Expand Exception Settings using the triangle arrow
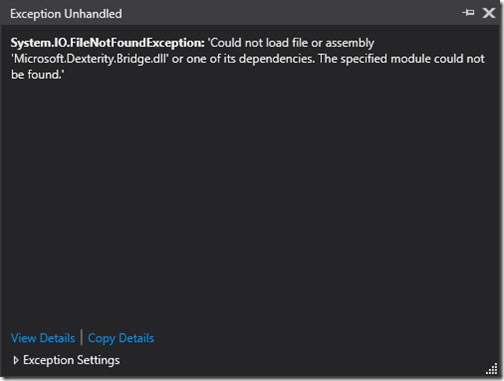Viewport: 504px width, 381px height. (x=15, y=360)
